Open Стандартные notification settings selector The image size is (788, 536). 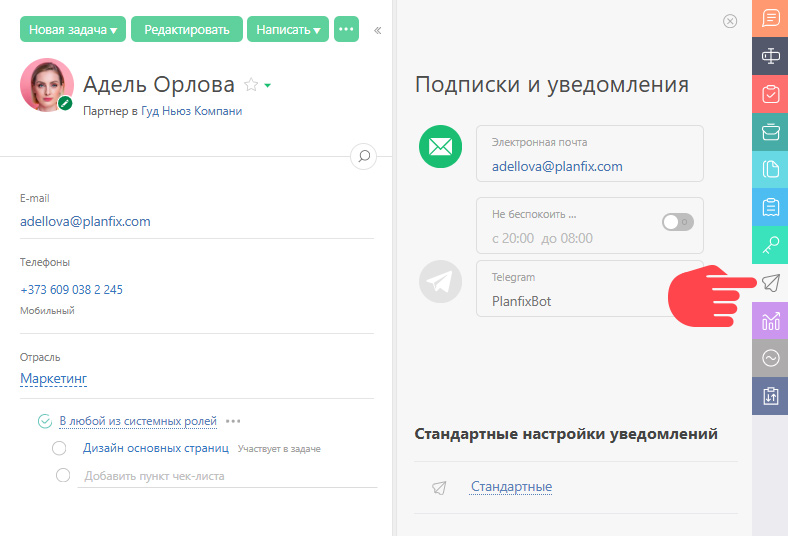511,487
